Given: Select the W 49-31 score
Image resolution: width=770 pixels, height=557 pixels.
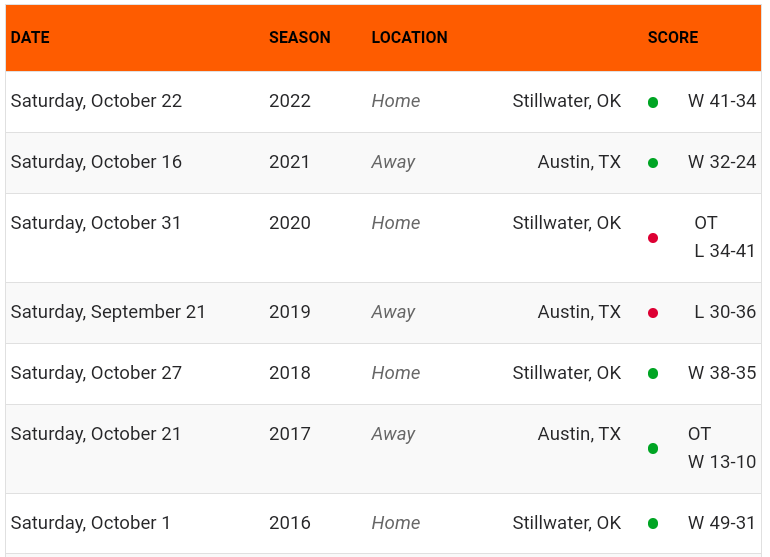Looking at the screenshot, I should (721, 523).
